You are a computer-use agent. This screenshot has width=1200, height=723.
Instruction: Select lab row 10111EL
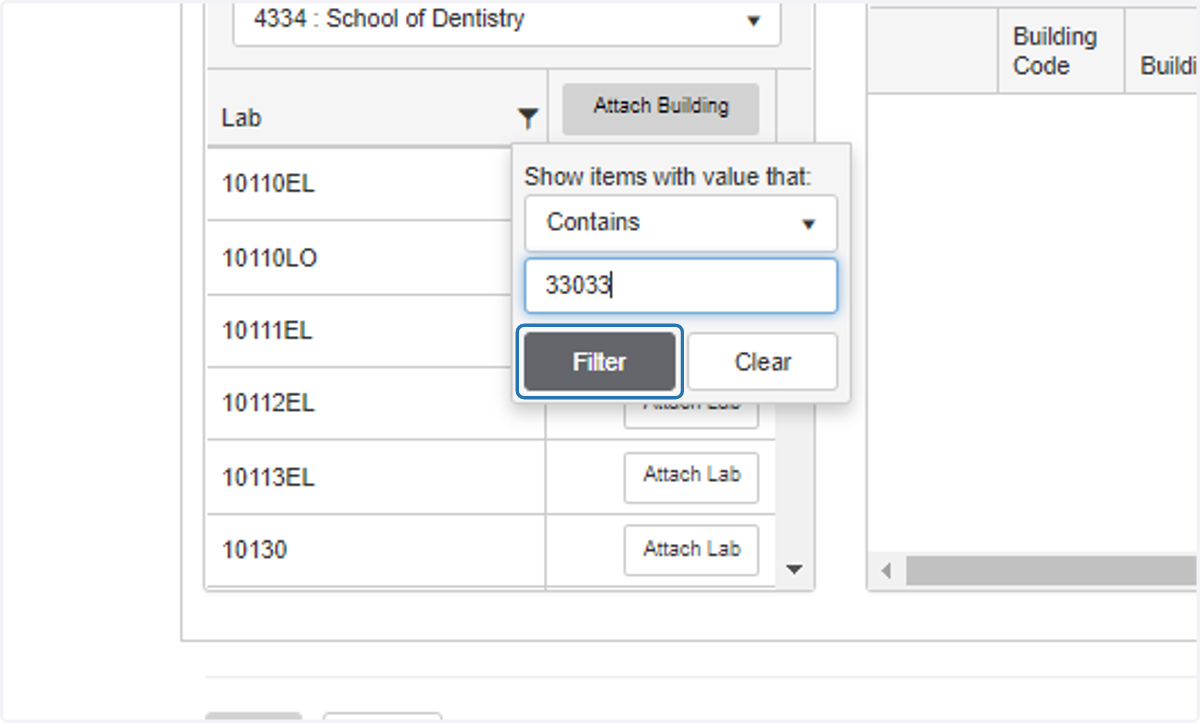coord(360,331)
